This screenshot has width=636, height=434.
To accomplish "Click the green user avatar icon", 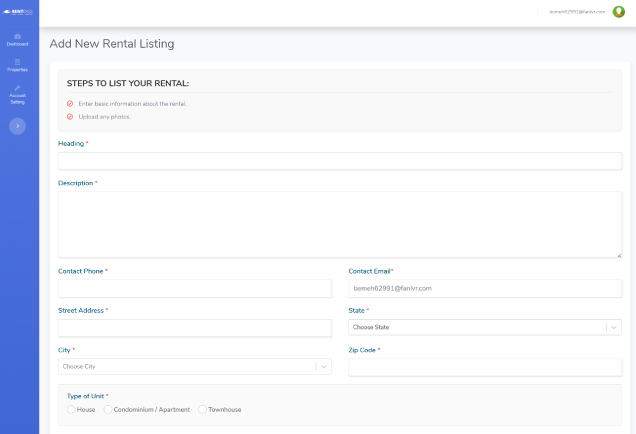I will [x=618, y=12].
